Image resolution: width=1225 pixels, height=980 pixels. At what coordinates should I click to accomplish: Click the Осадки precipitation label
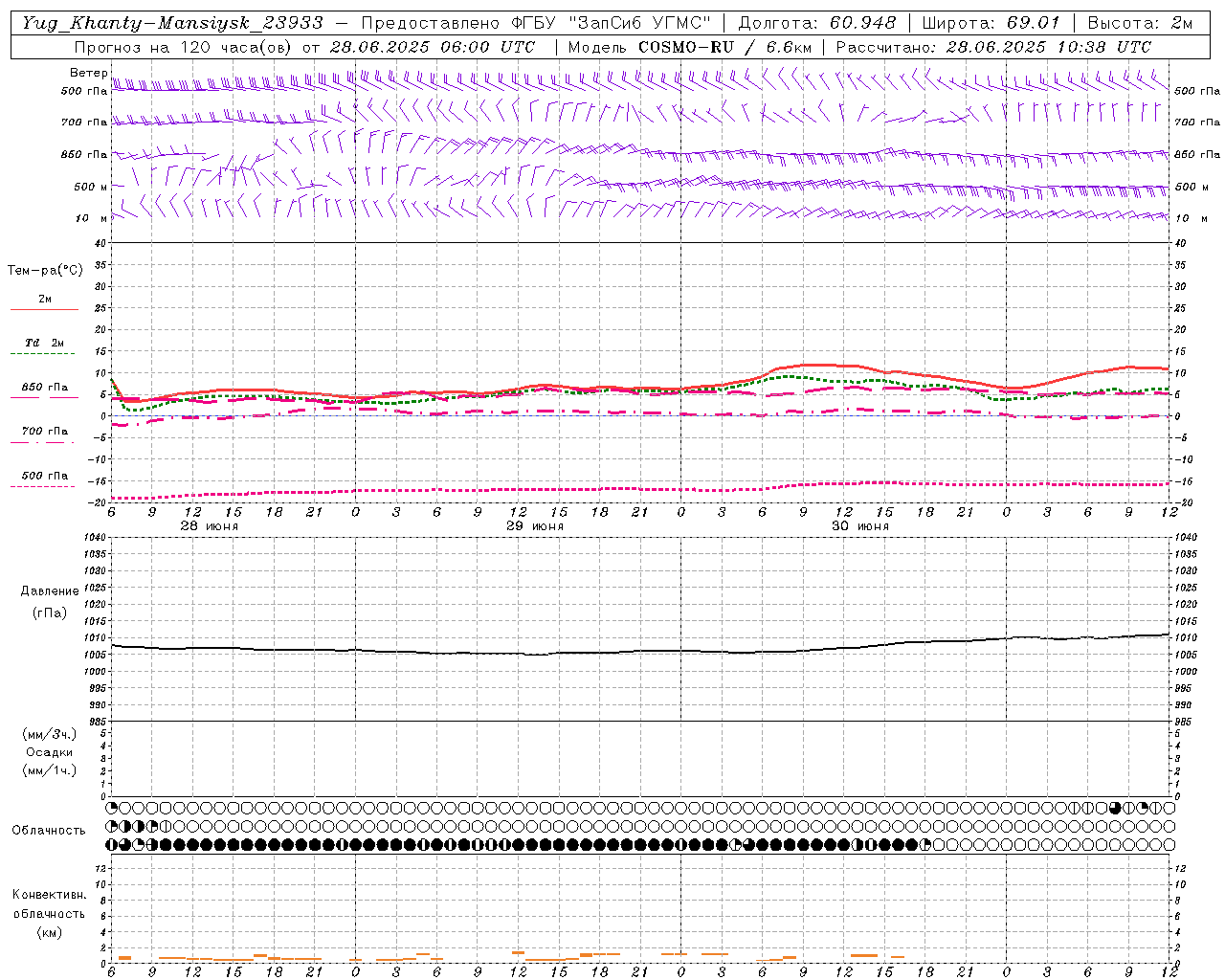pyautogui.click(x=49, y=752)
